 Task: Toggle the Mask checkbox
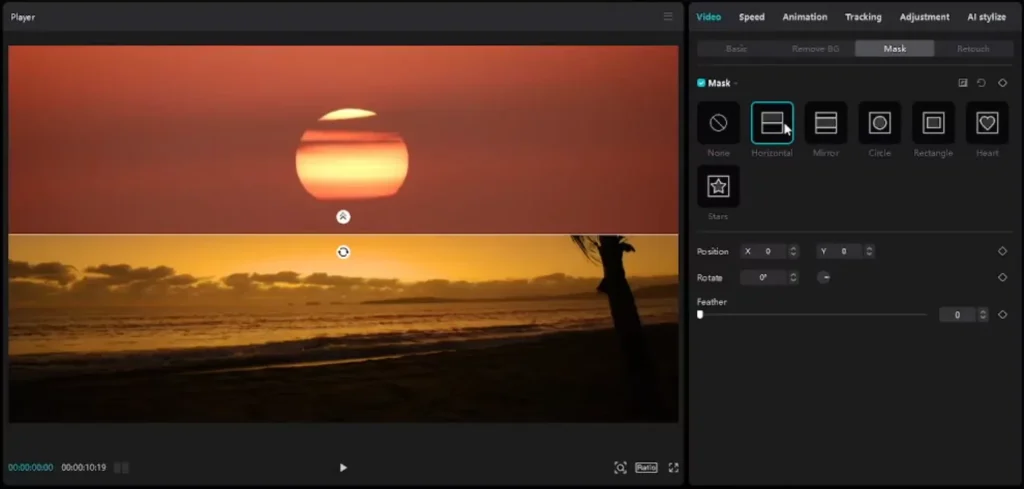(701, 83)
